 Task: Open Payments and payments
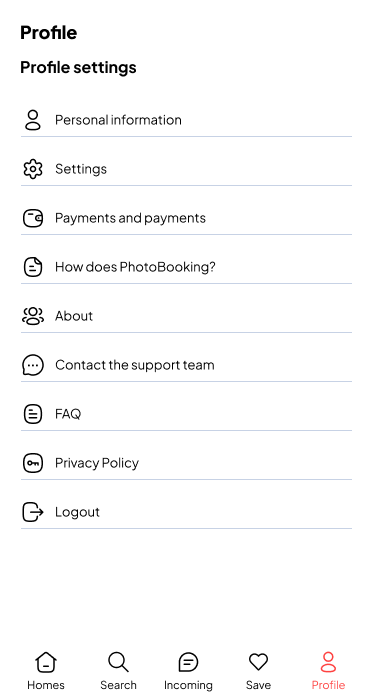186,218
